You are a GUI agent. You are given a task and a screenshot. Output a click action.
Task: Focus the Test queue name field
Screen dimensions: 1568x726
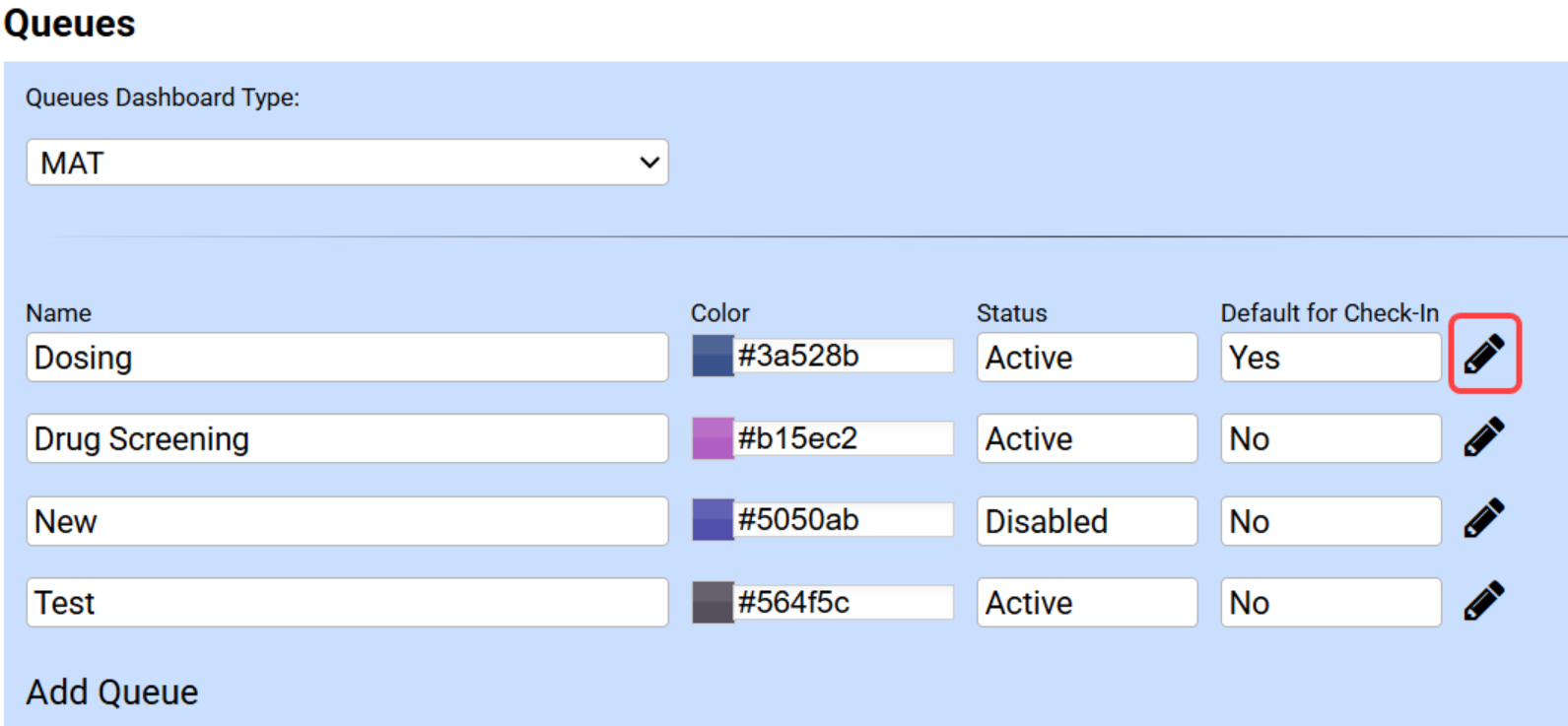pyautogui.click(x=347, y=603)
